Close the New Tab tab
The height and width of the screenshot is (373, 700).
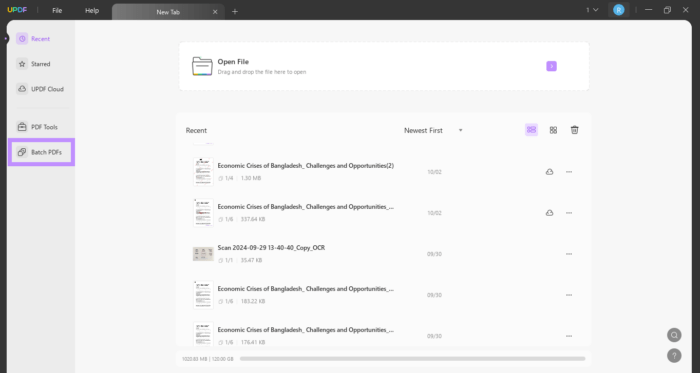click(215, 12)
